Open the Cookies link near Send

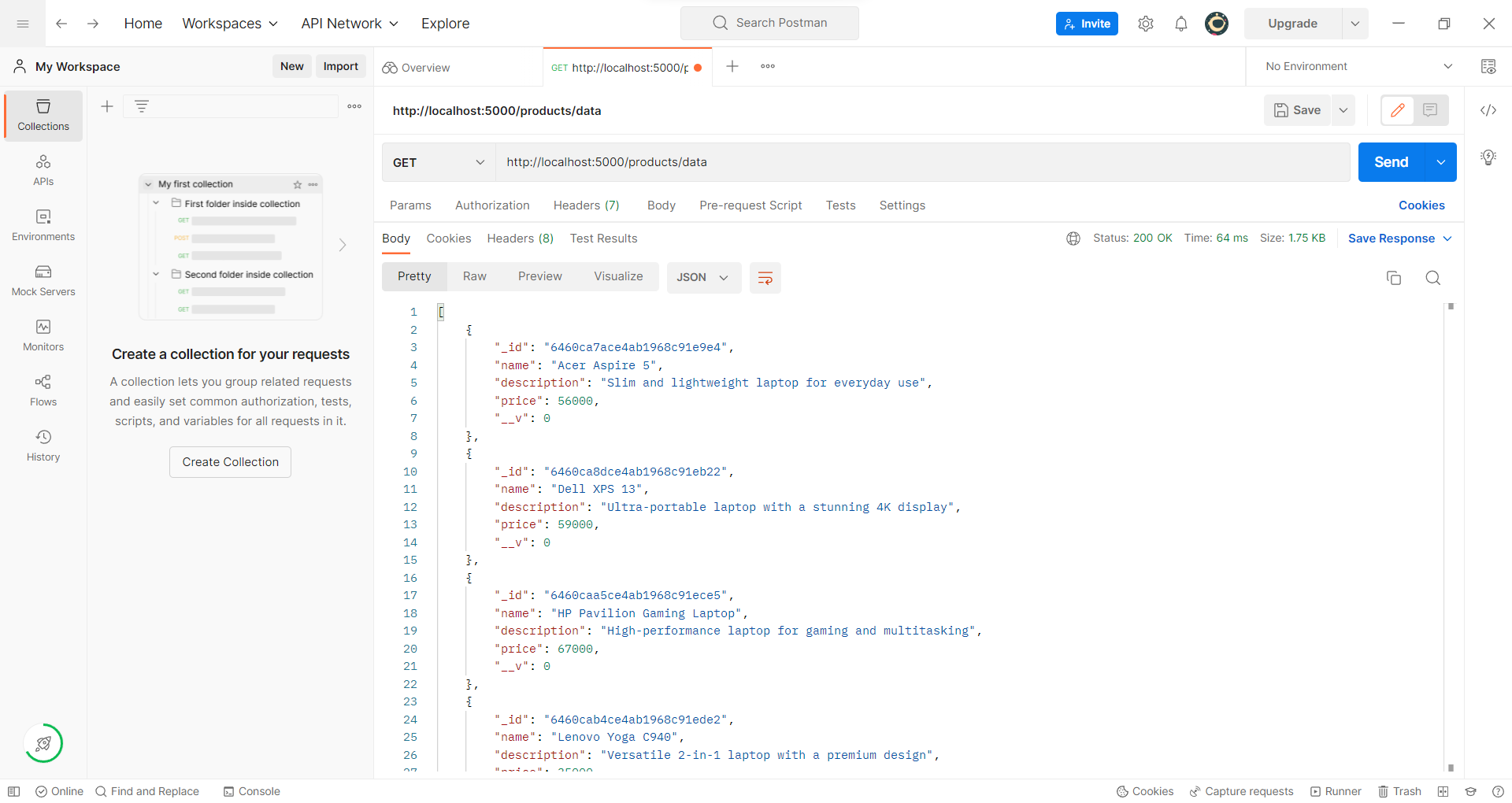1421,205
